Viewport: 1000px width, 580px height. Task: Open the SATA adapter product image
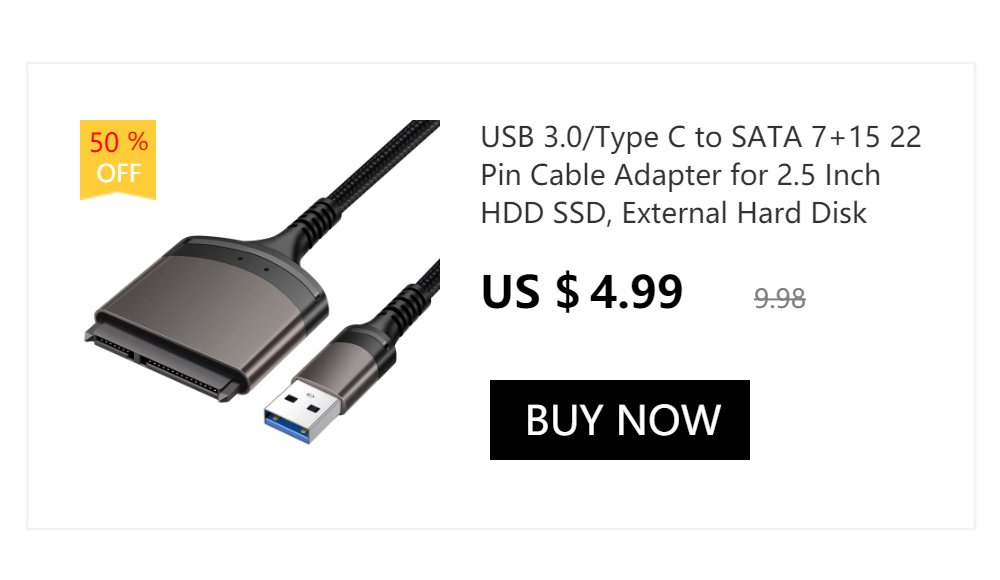point(260,282)
